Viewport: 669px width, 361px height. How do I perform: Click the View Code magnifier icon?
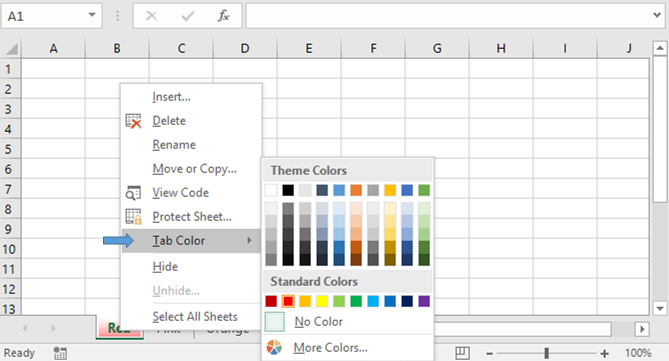pyautogui.click(x=133, y=193)
